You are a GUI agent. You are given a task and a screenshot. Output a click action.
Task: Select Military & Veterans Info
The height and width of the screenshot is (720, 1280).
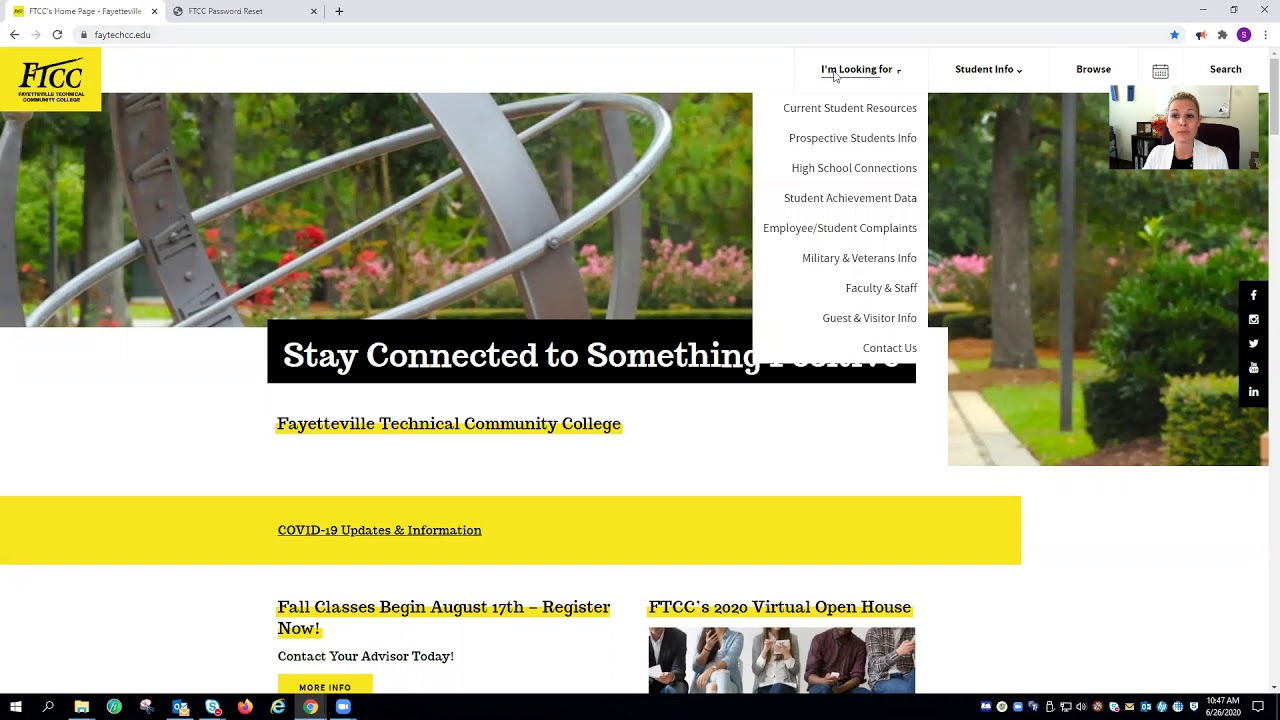click(x=859, y=258)
